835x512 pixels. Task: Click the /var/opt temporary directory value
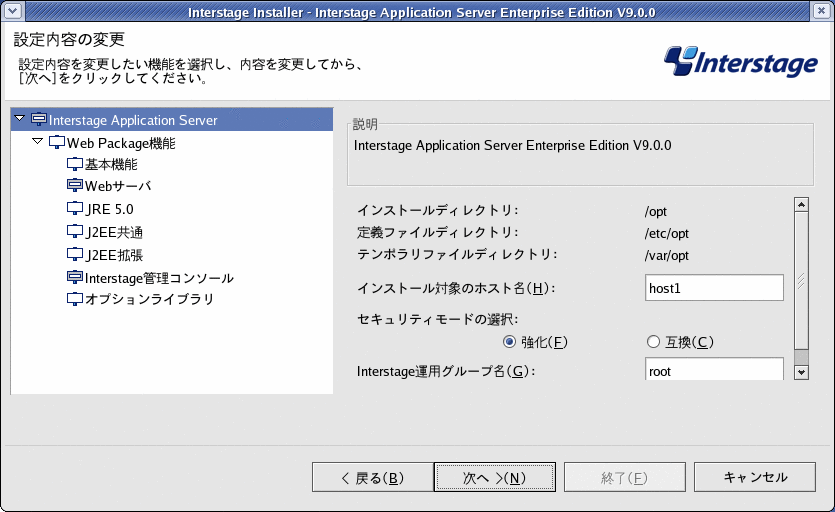(667, 256)
